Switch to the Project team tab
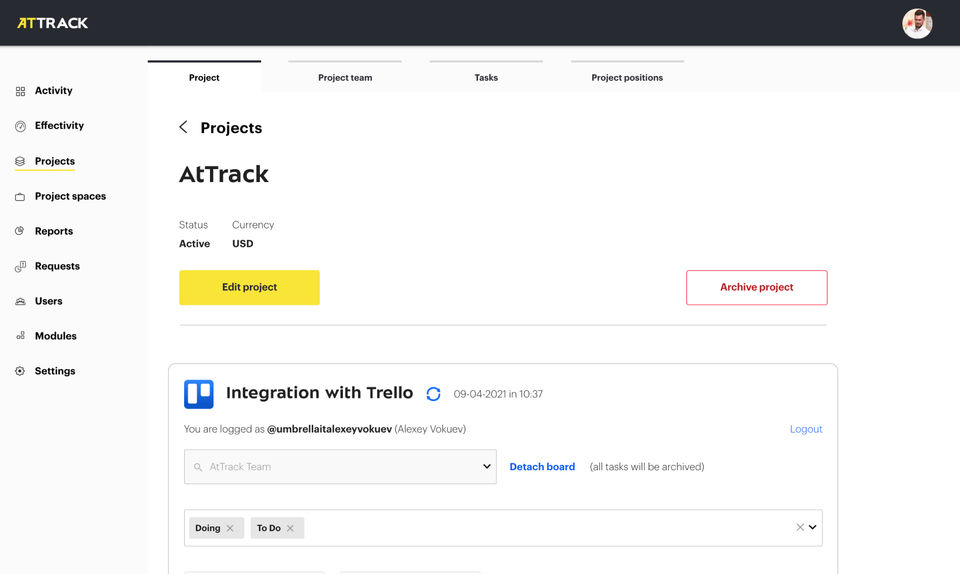This screenshot has height=574, width=960. [345, 77]
